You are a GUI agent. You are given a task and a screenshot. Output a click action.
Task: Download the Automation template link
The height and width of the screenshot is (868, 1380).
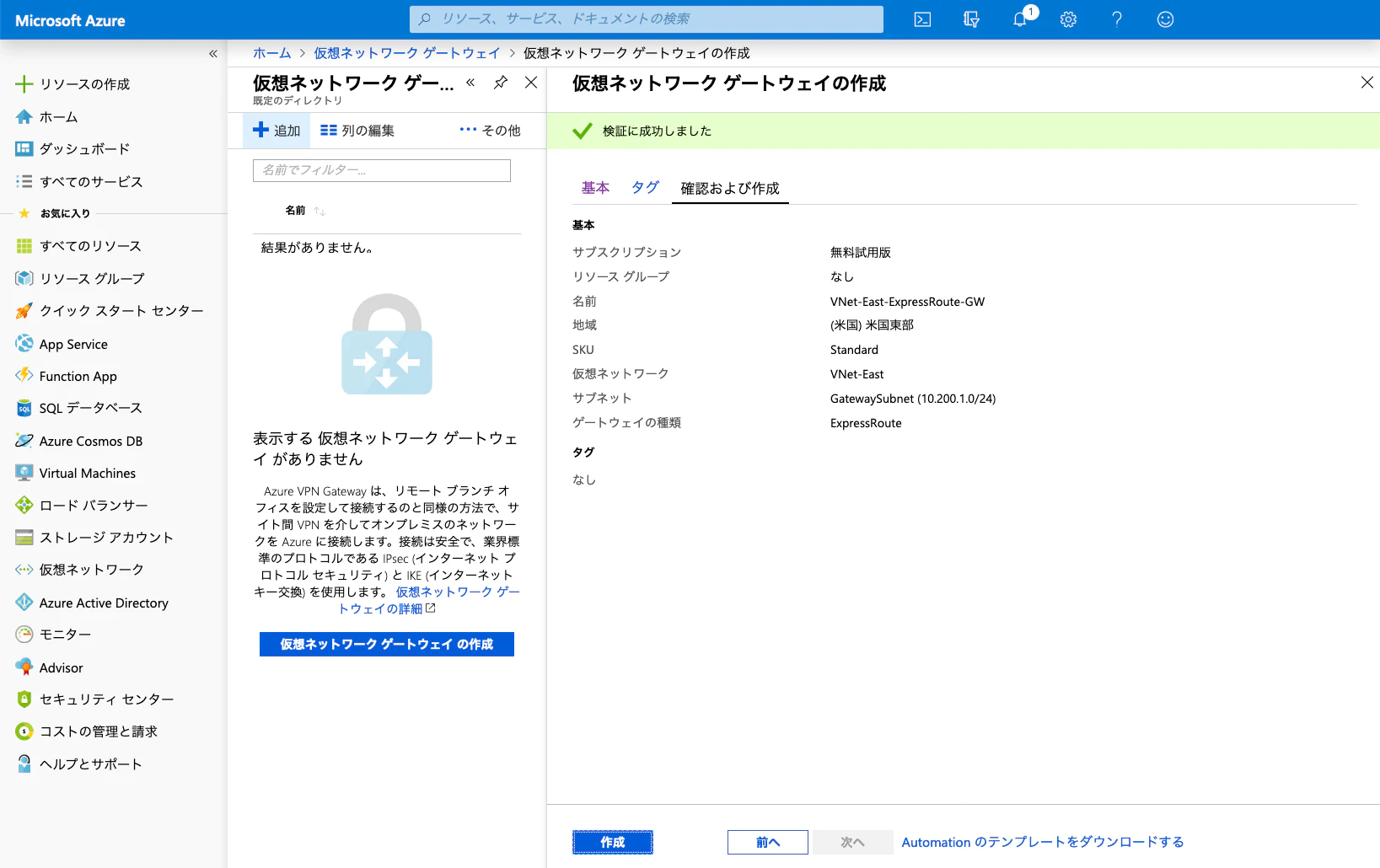point(1043,842)
